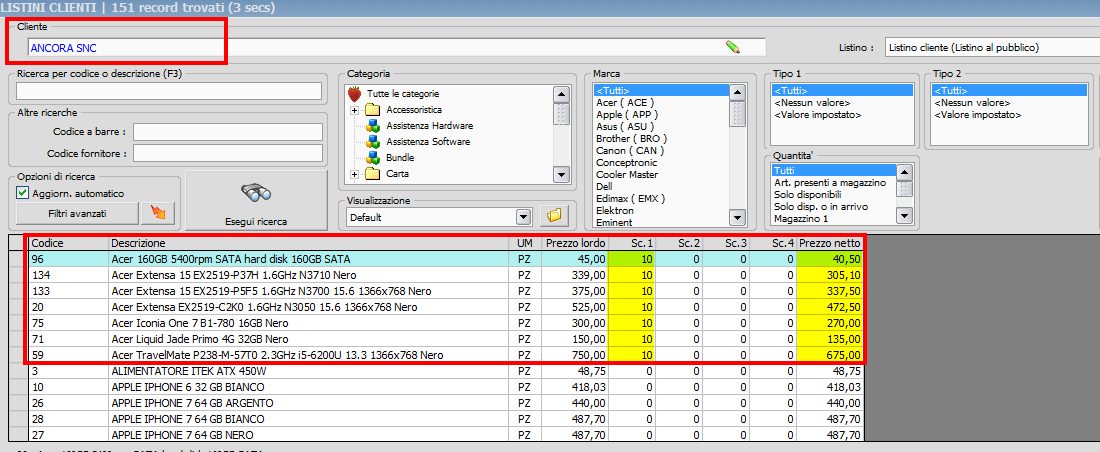Click the Bundle category icon
Viewport: 1100px width, 452px height.
coord(372,158)
